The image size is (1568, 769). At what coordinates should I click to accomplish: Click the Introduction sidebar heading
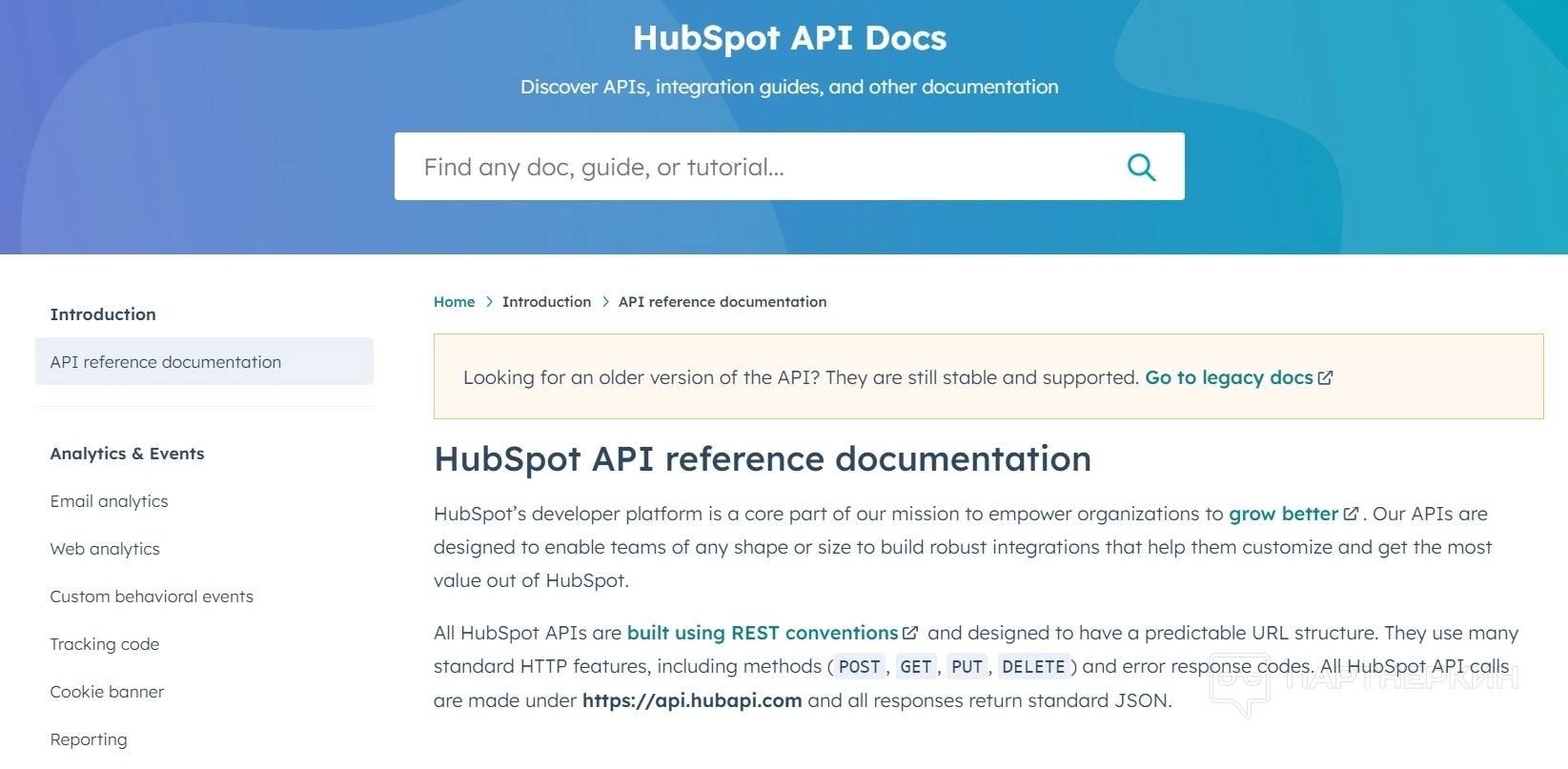(x=103, y=314)
